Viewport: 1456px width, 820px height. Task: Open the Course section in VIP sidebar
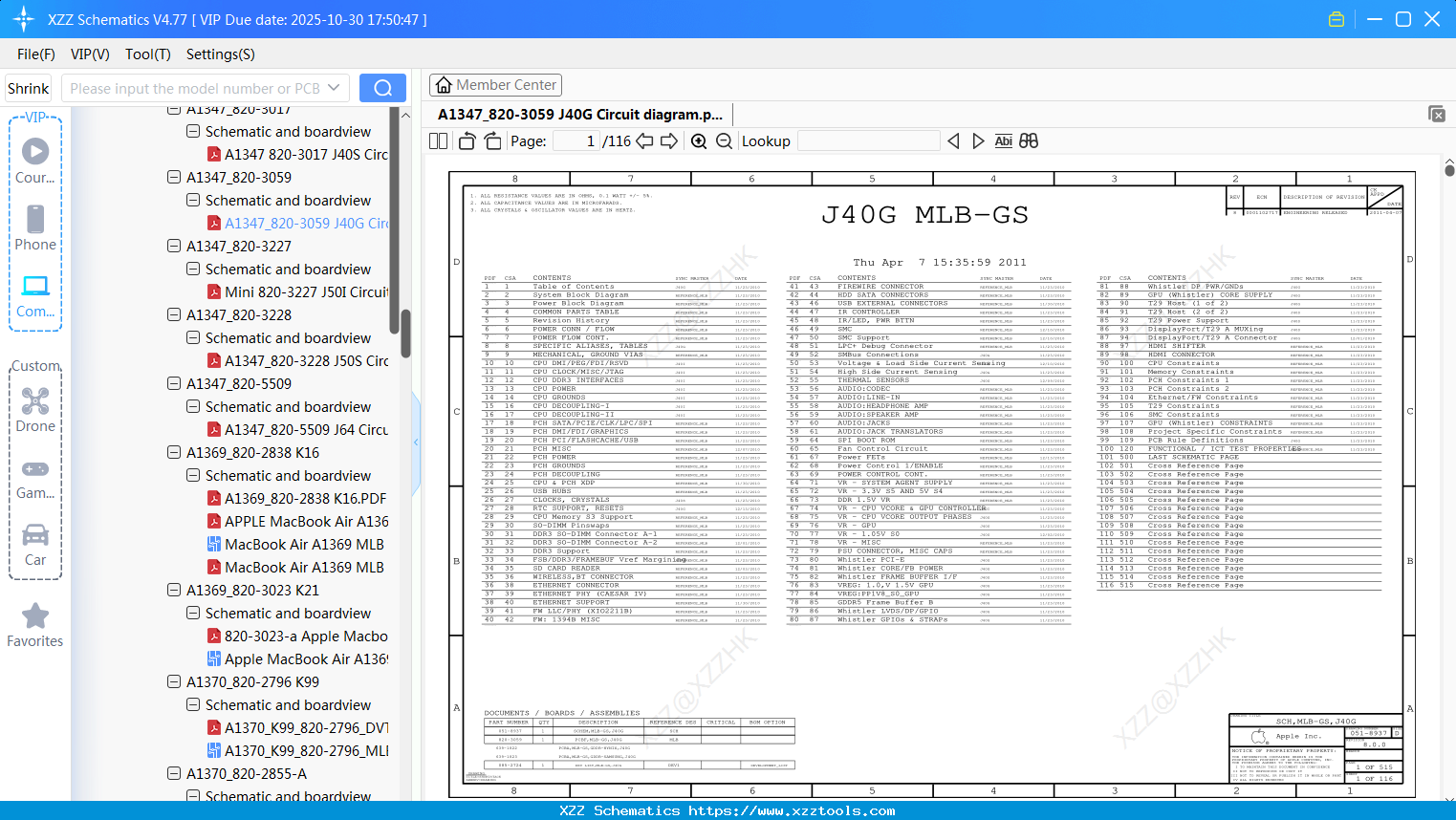tap(35, 161)
